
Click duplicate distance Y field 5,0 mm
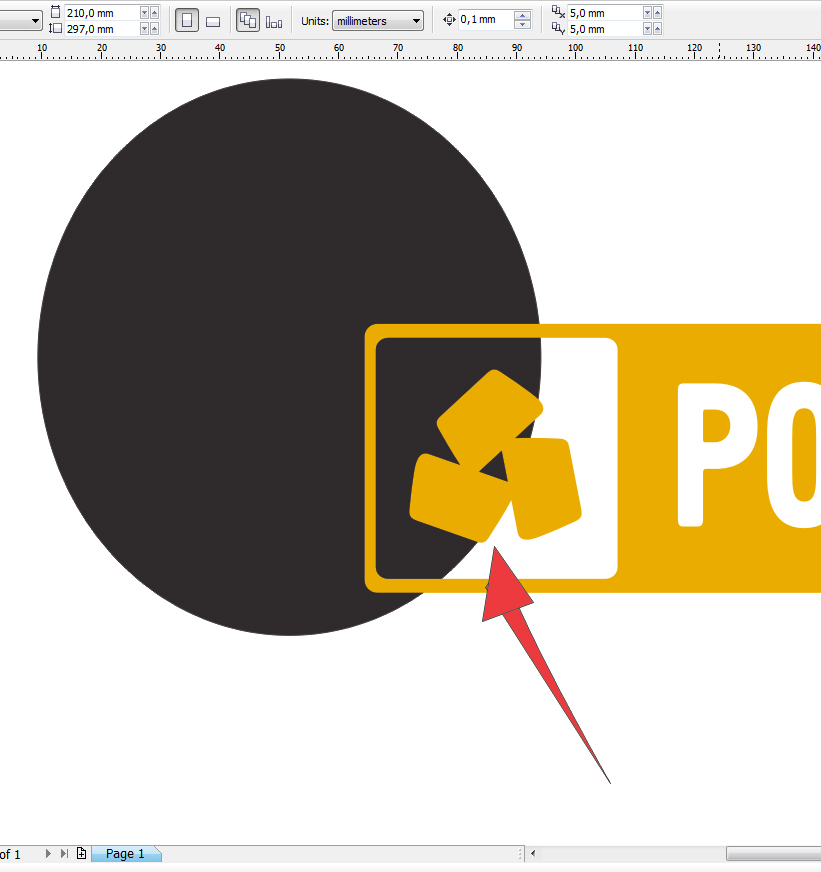pos(605,29)
